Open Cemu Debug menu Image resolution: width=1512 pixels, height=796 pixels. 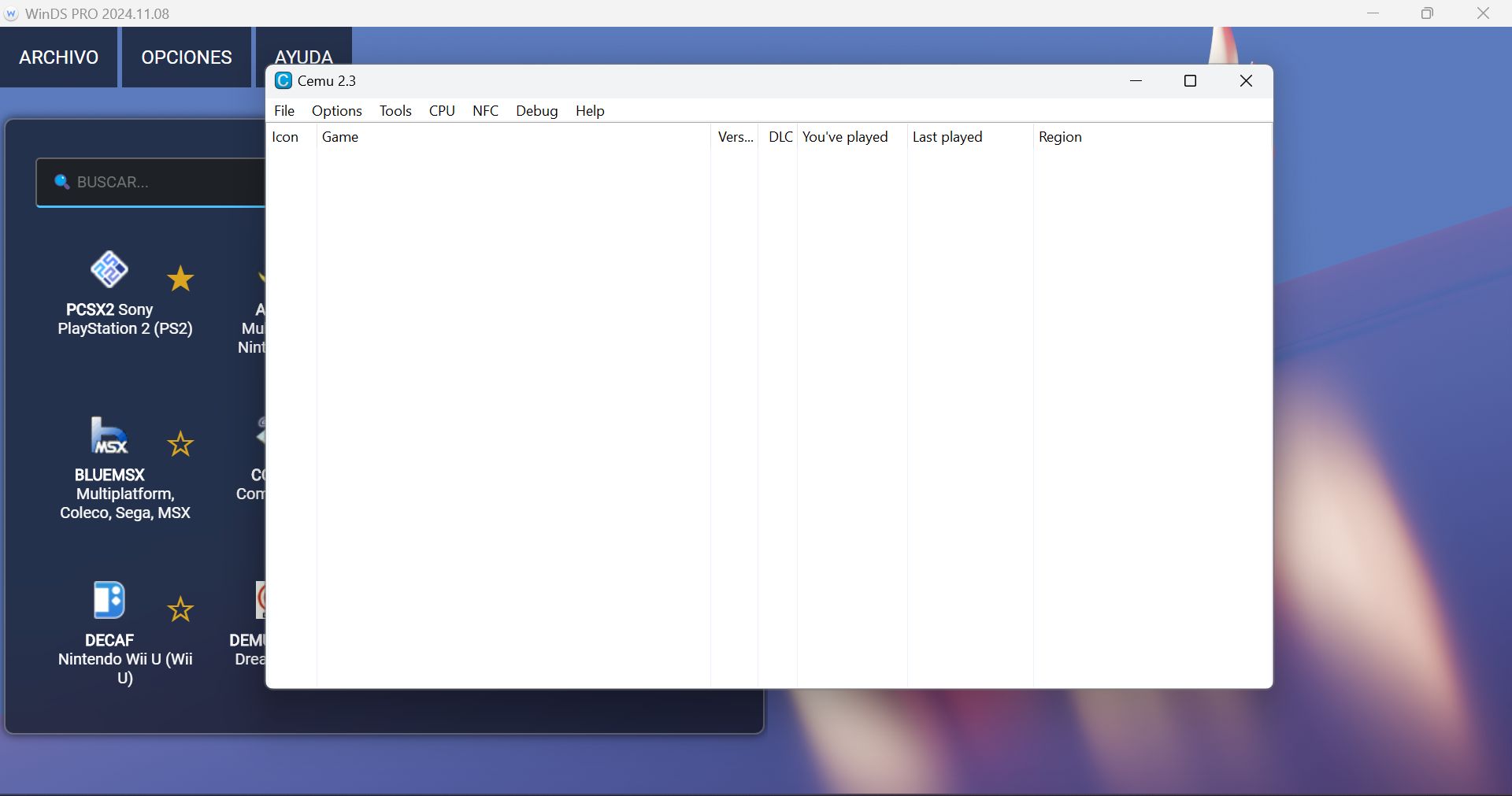(x=537, y=111)
